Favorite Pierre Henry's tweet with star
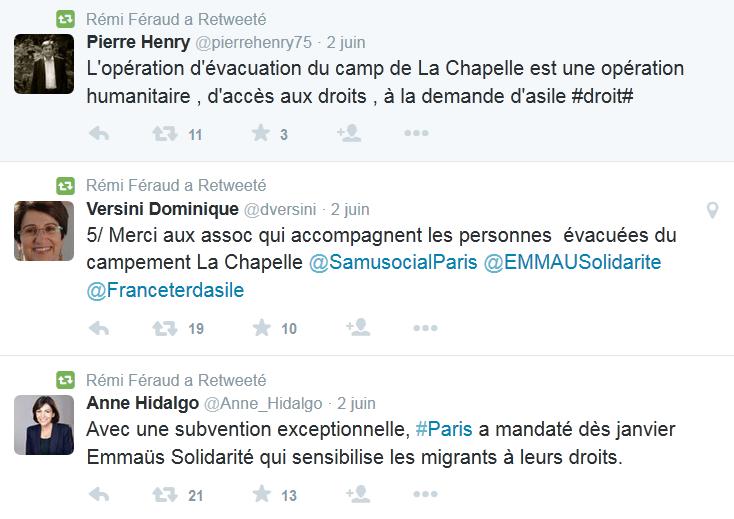Viewport: 734px width, 519px height. 261,133
